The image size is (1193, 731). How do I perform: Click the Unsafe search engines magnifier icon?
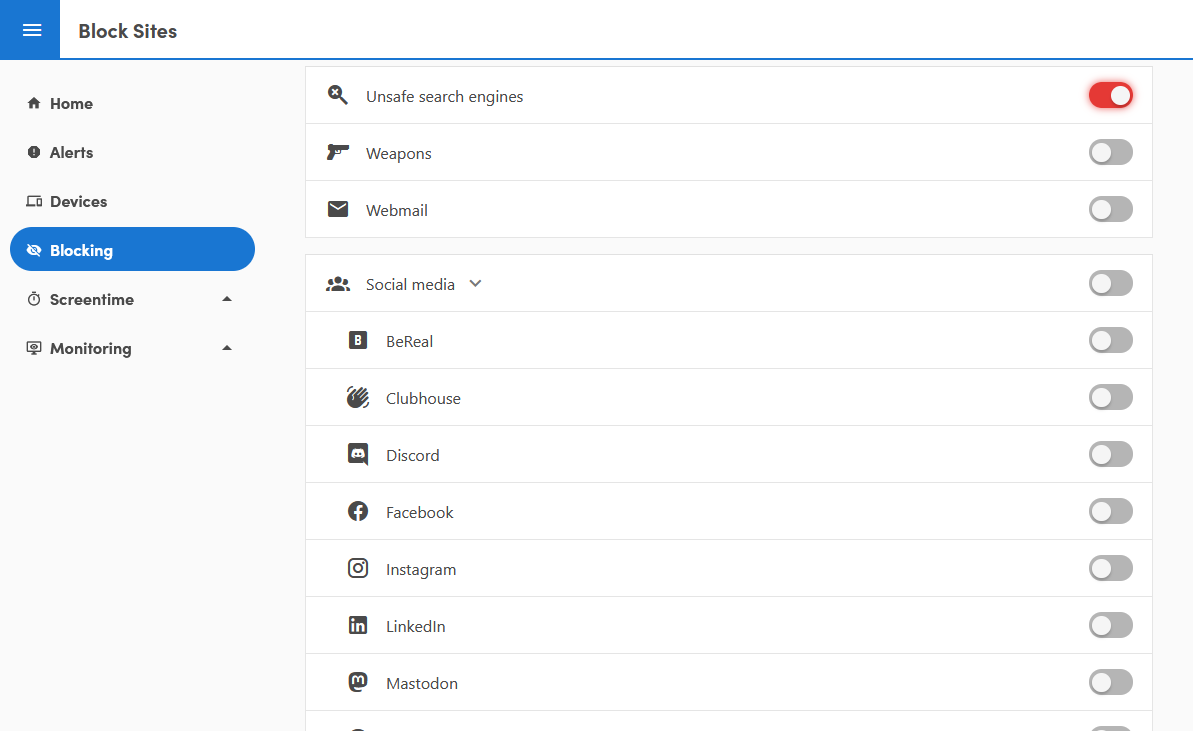point(338,95)
